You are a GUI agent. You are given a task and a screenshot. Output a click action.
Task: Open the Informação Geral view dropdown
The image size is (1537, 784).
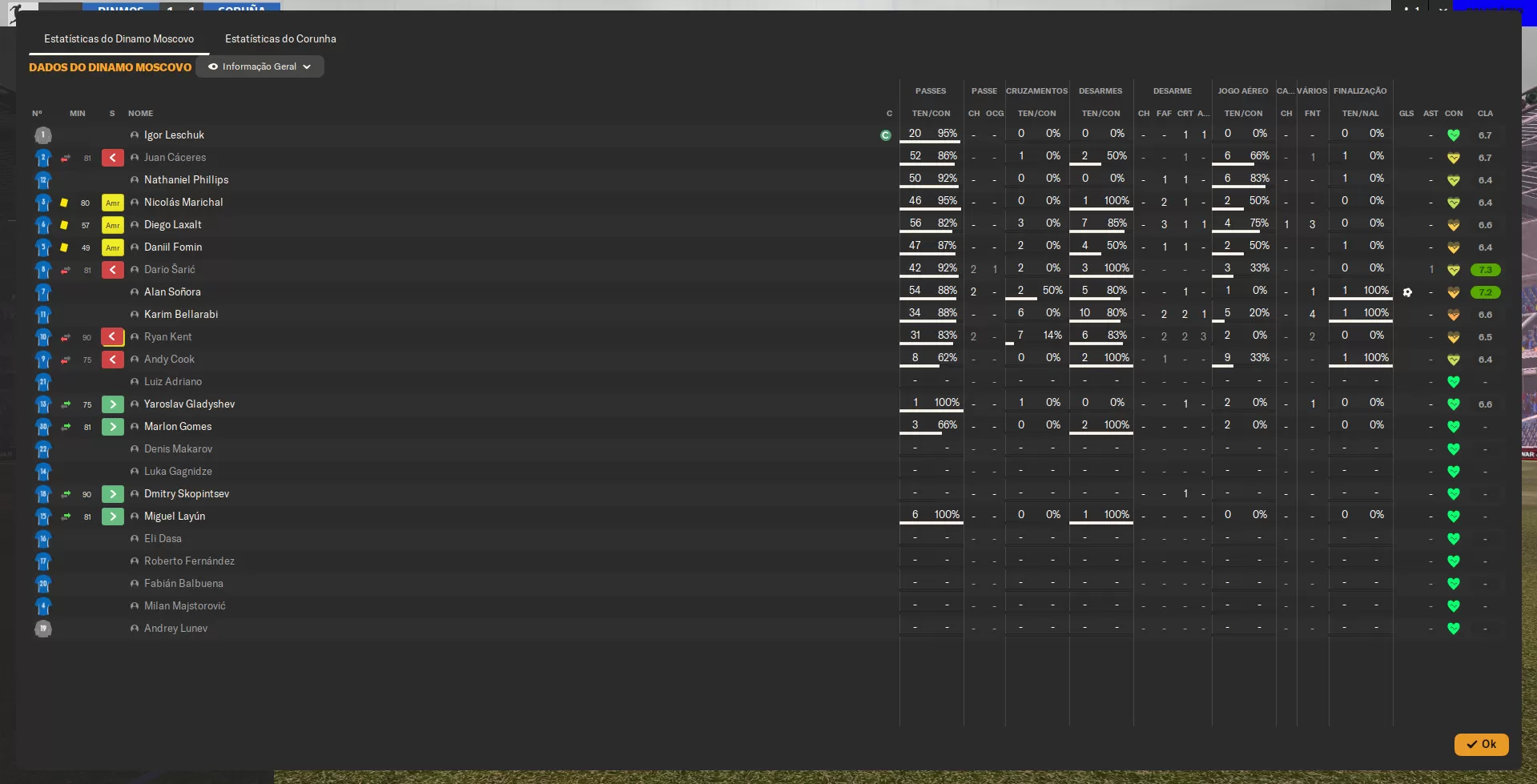[260, 66]
